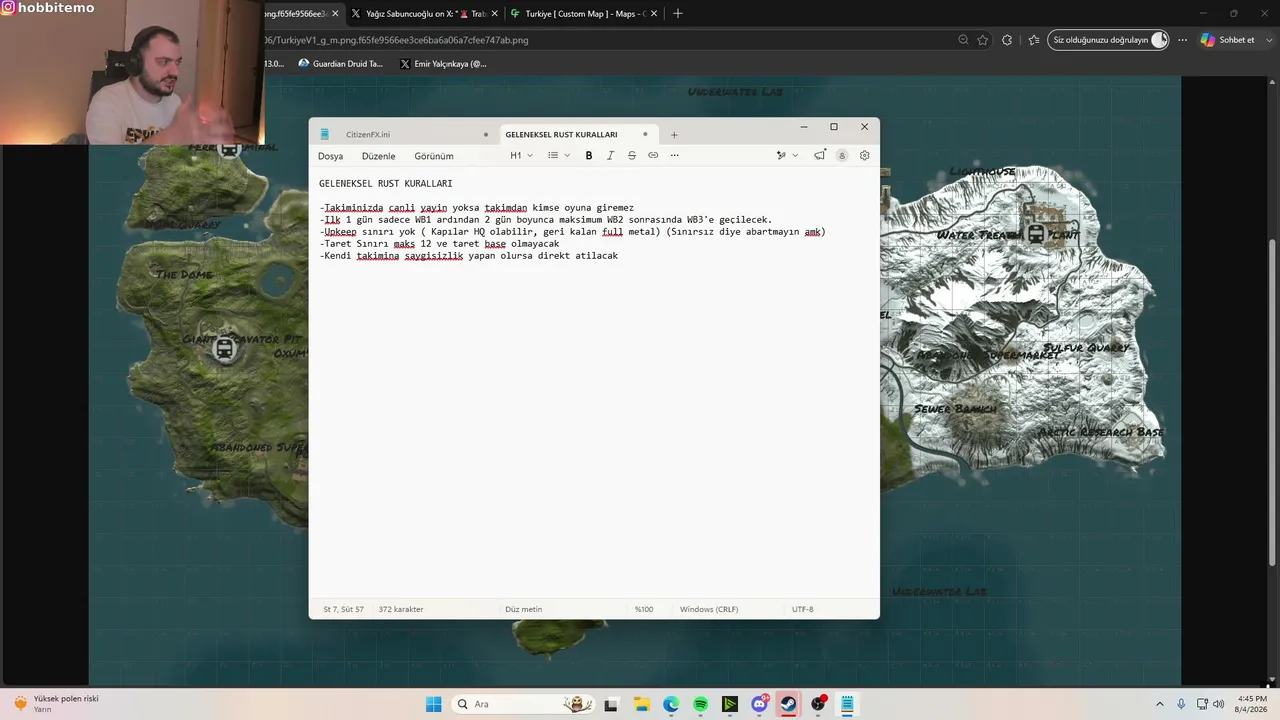Open Notepad from the taskbar
The image size is (1280, 720).
pos(847,704)
